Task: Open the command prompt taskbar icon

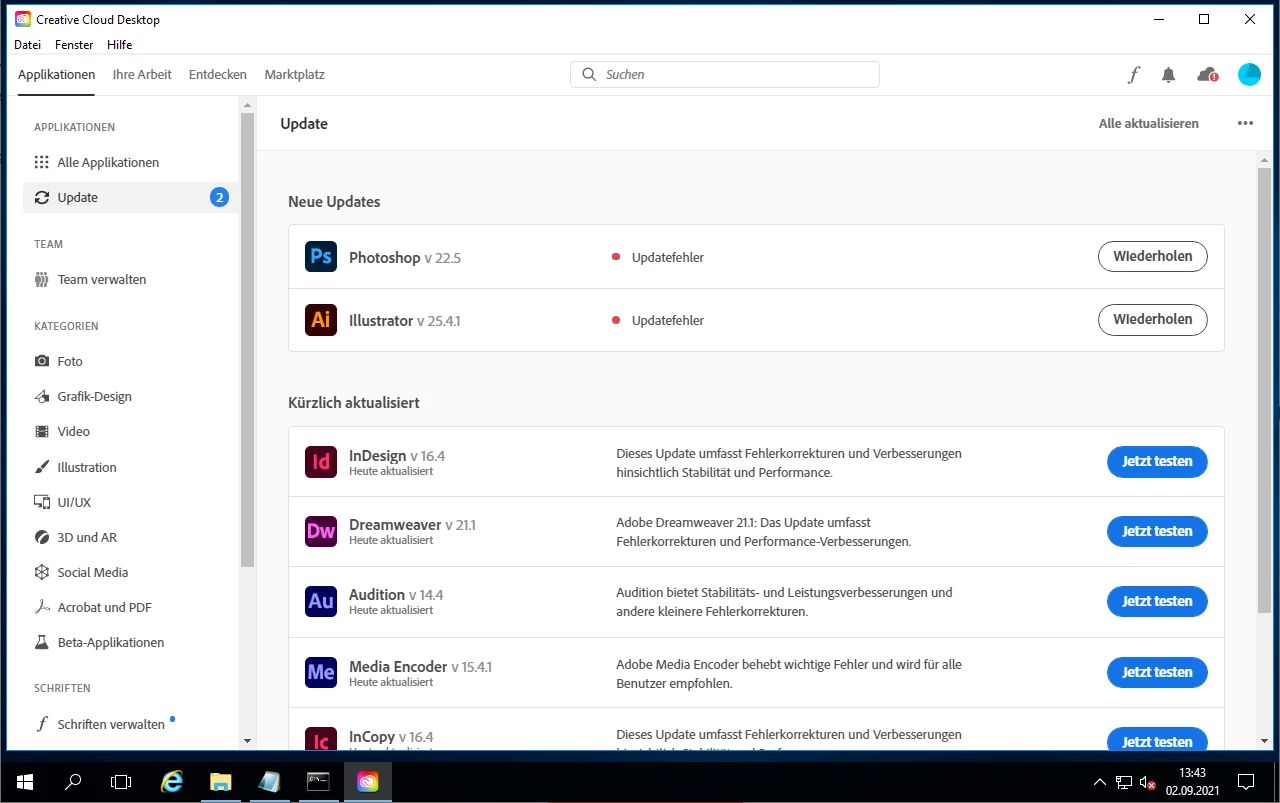Action: [x=318, y=782]
